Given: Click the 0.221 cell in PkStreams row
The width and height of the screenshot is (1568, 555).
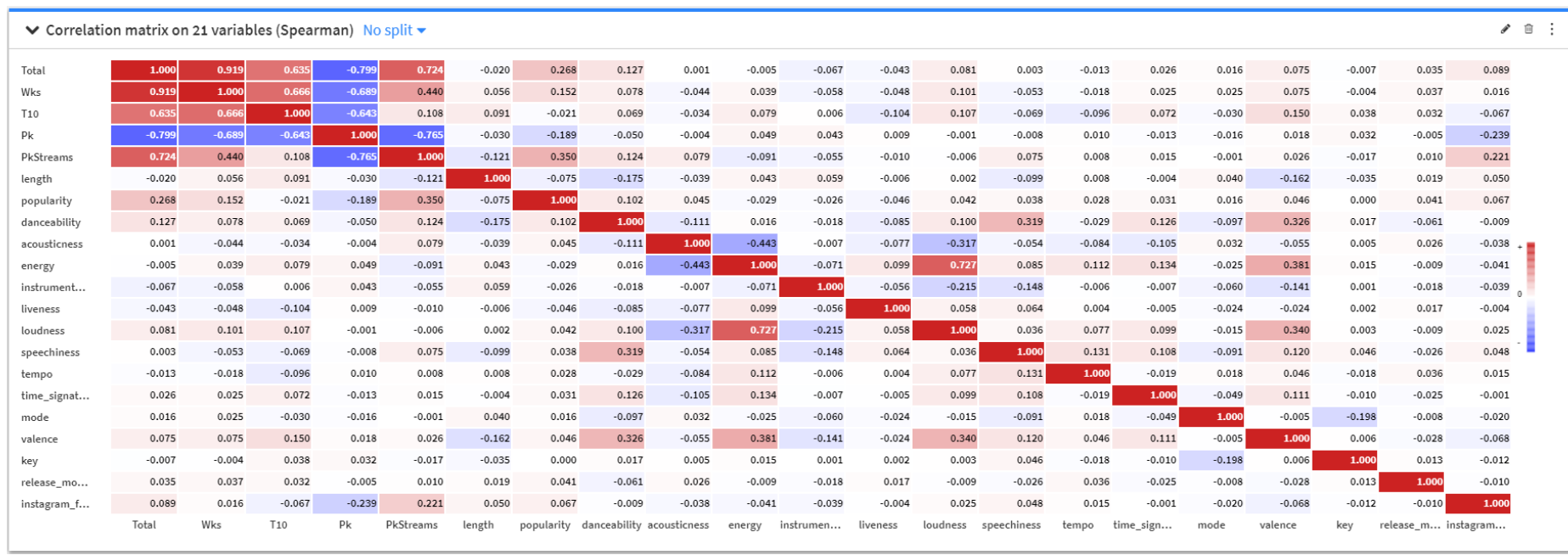Looking at the screenshot, I should (x=1478, y=157).
